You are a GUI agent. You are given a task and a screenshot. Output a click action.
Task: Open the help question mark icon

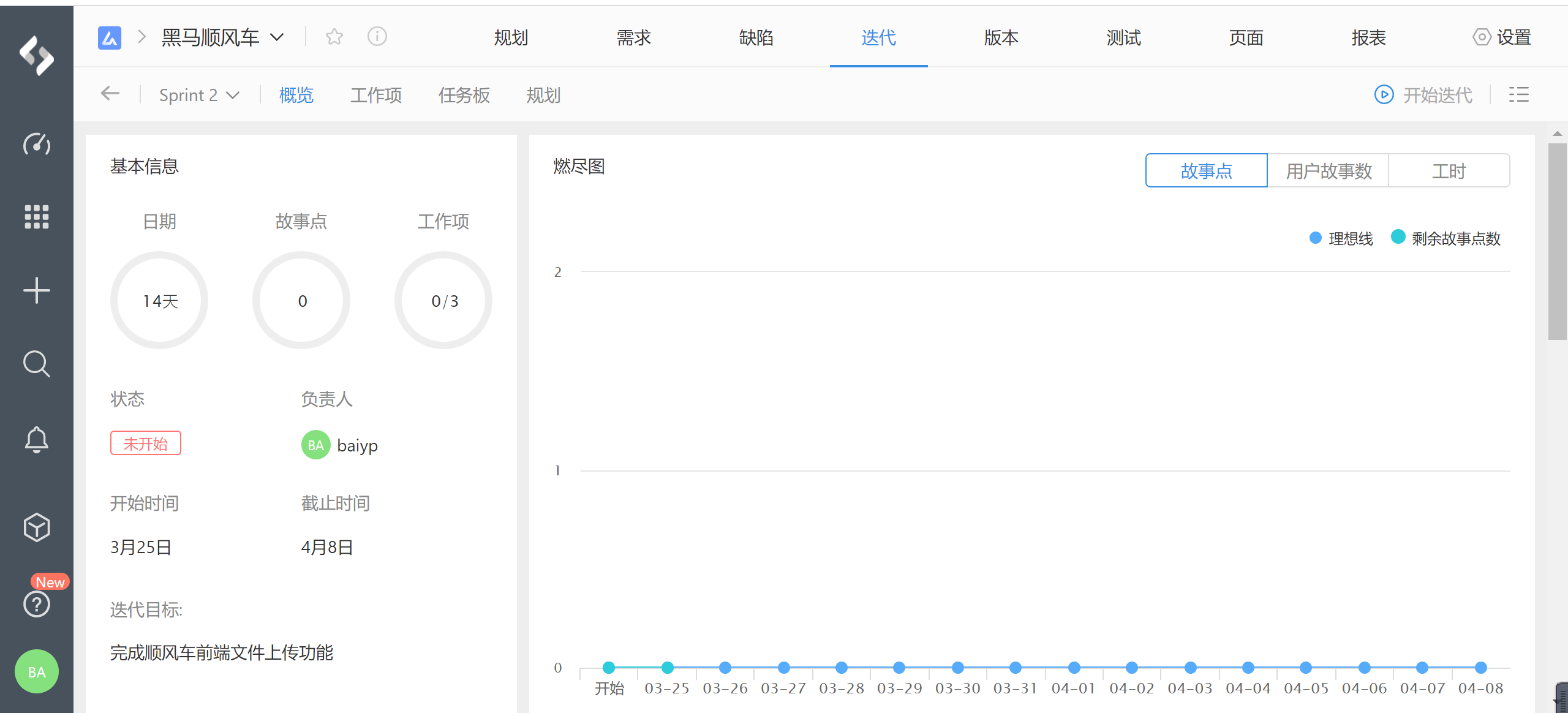pyautogui.click(x=37, y=604)
